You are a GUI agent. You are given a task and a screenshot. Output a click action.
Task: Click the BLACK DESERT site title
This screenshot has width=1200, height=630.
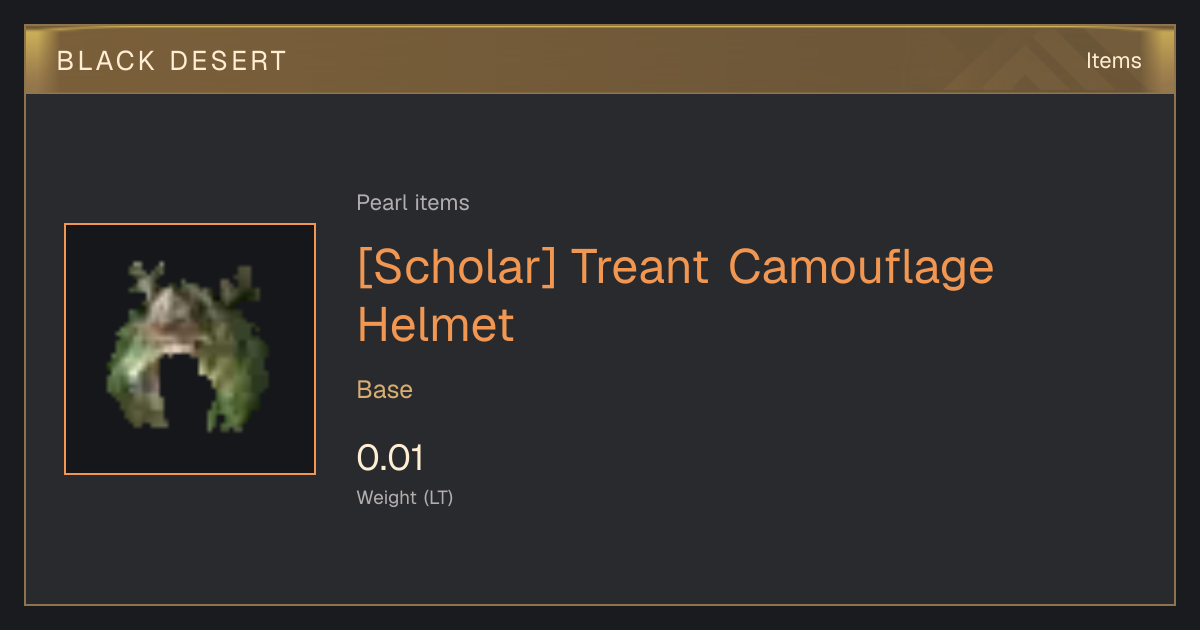[172, 61]
